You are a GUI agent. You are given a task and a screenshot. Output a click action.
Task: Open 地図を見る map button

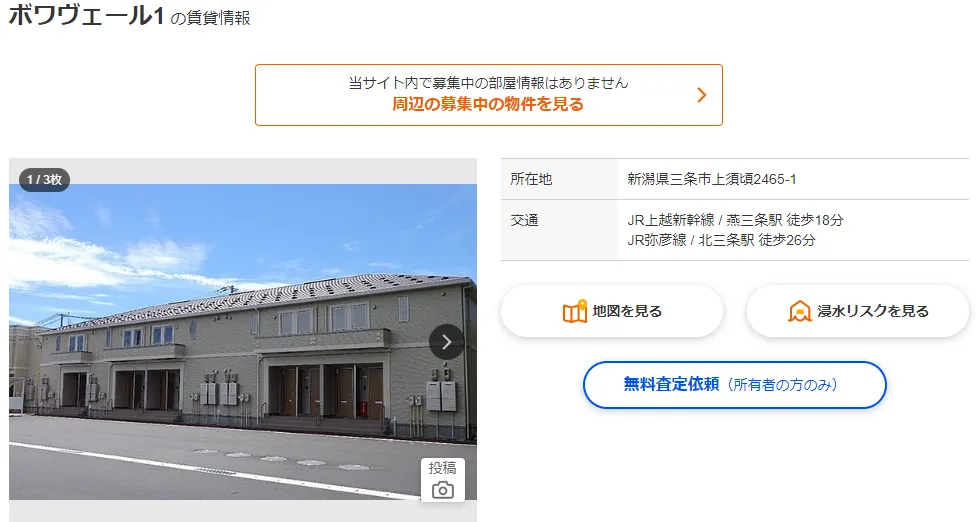[612, 311]
